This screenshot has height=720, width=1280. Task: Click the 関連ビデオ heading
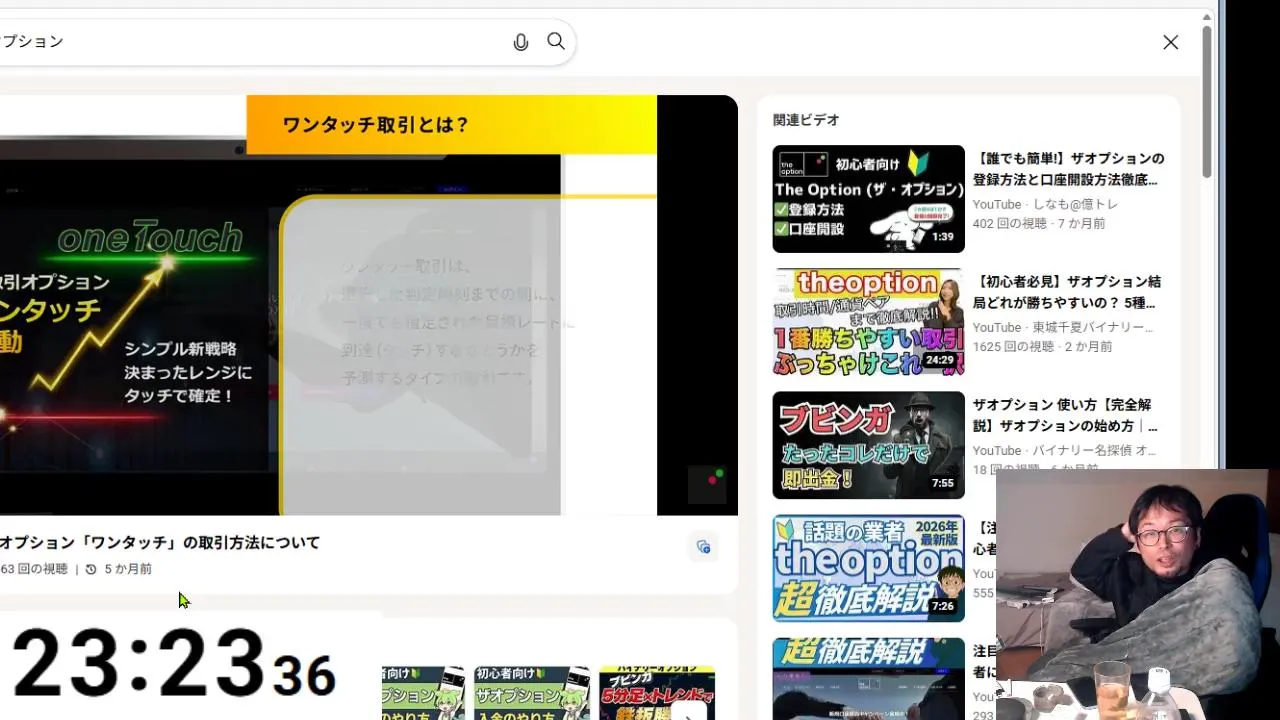[806, 120]
